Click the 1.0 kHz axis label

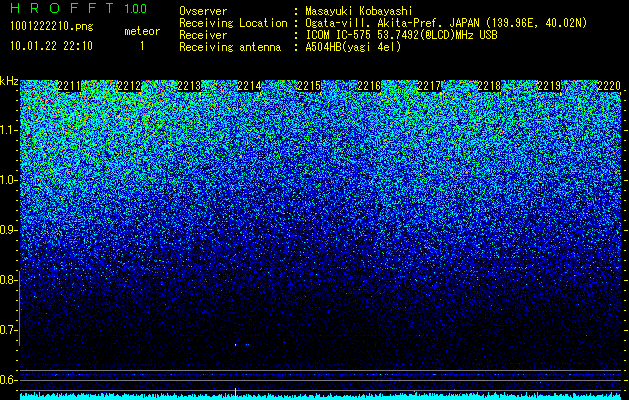pyautogui.click(x=8, y=180)
